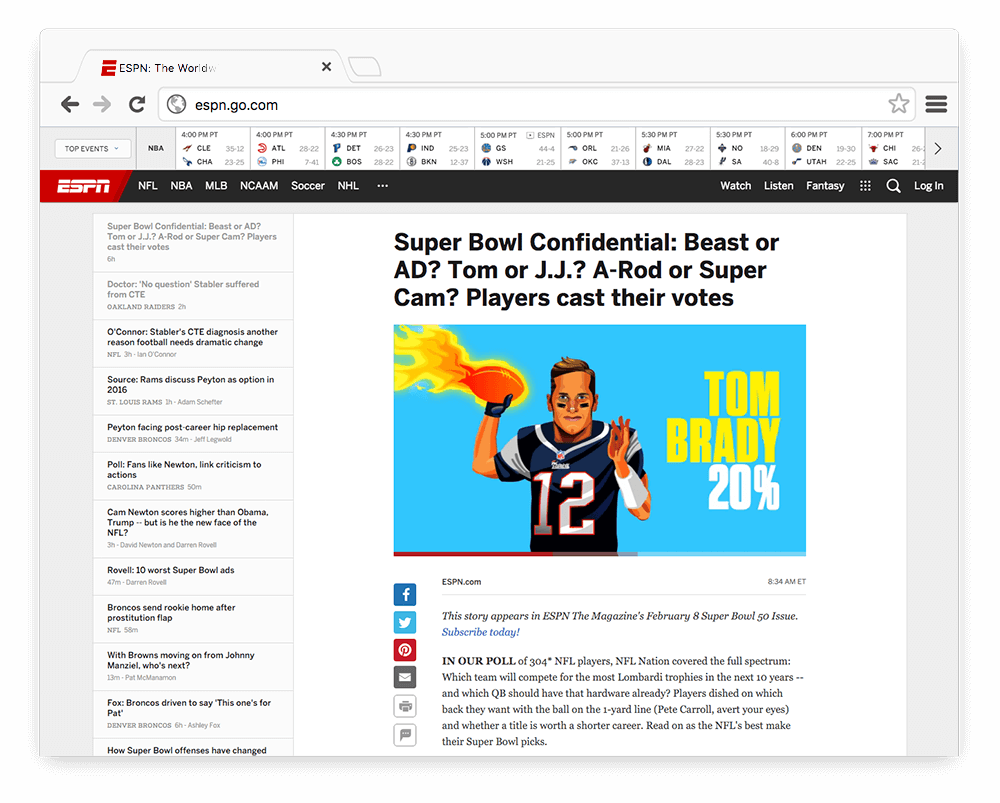Screen dimensions: 1000x803
Task: Open the ATL vs PHI game score
Action: [x=288, y=149]
